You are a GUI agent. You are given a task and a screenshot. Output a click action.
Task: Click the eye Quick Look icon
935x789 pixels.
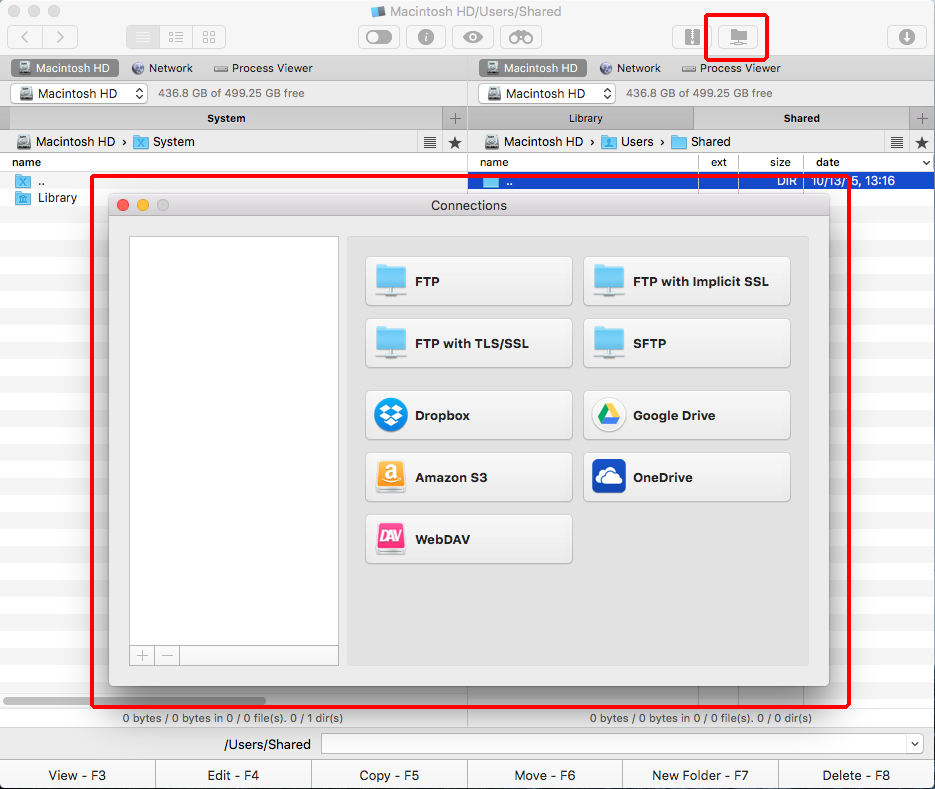[473, 37]
